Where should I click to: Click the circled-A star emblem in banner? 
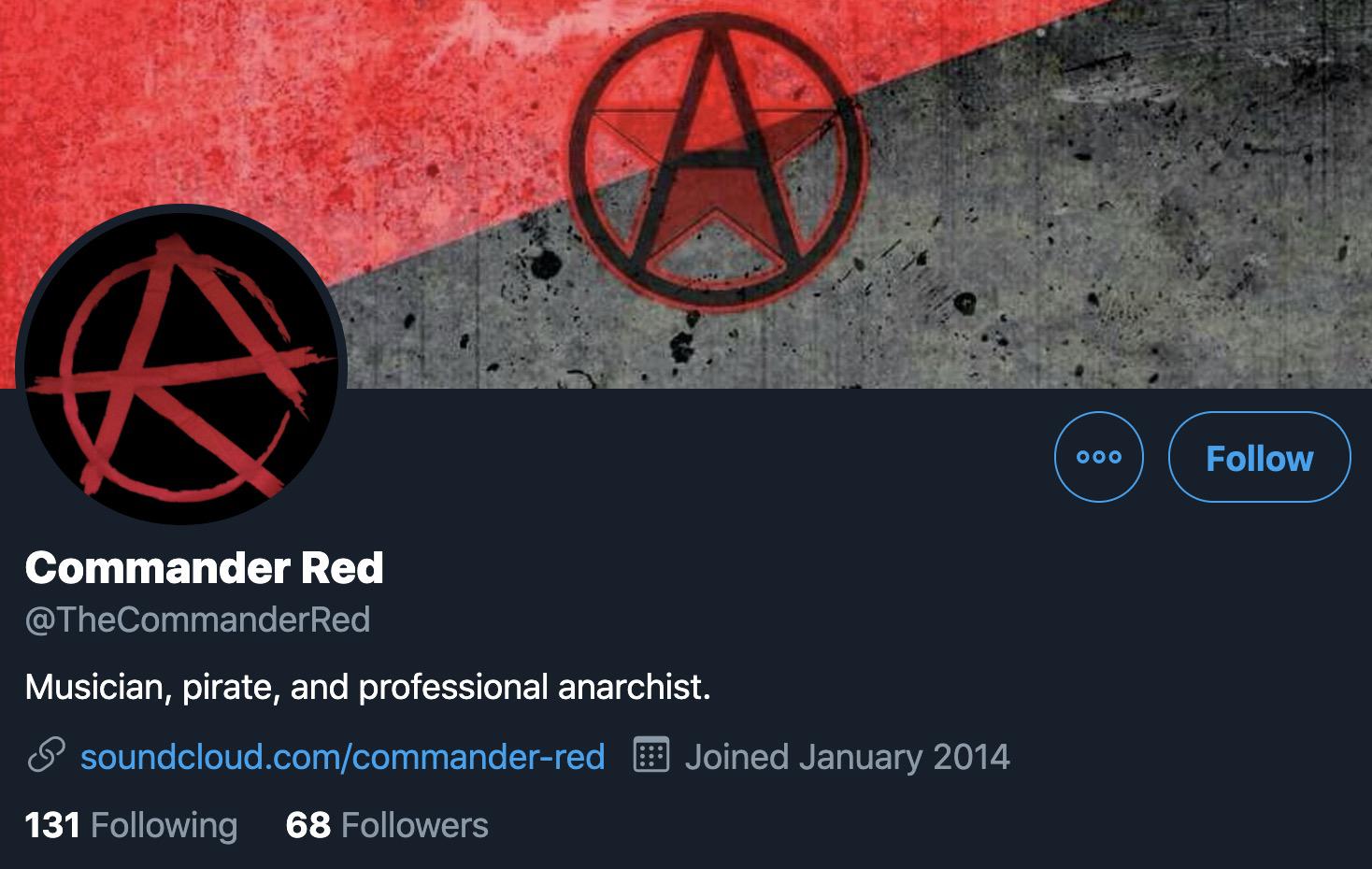tap(718, 159)
